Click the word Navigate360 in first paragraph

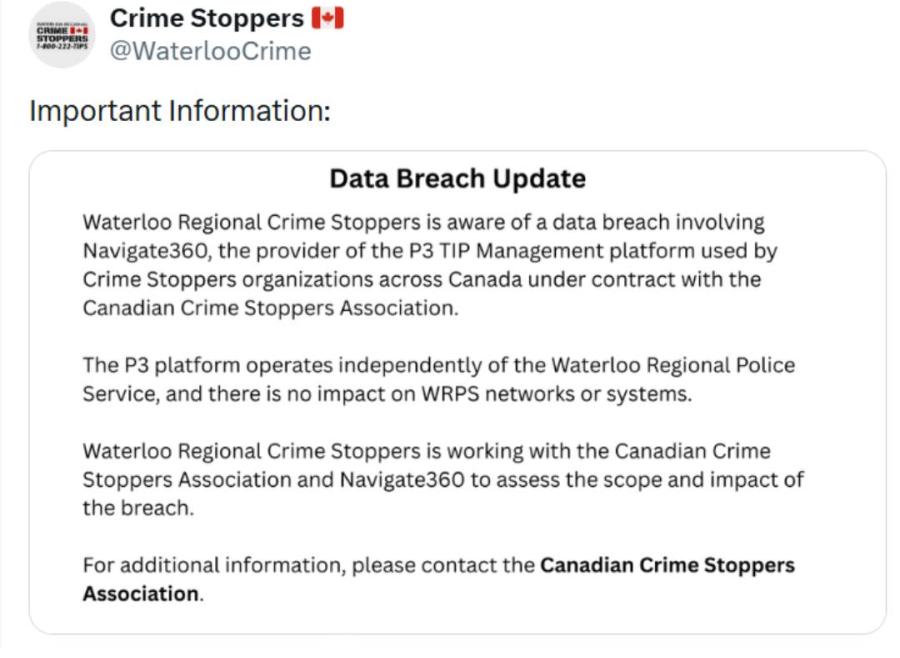coord(146,251)
